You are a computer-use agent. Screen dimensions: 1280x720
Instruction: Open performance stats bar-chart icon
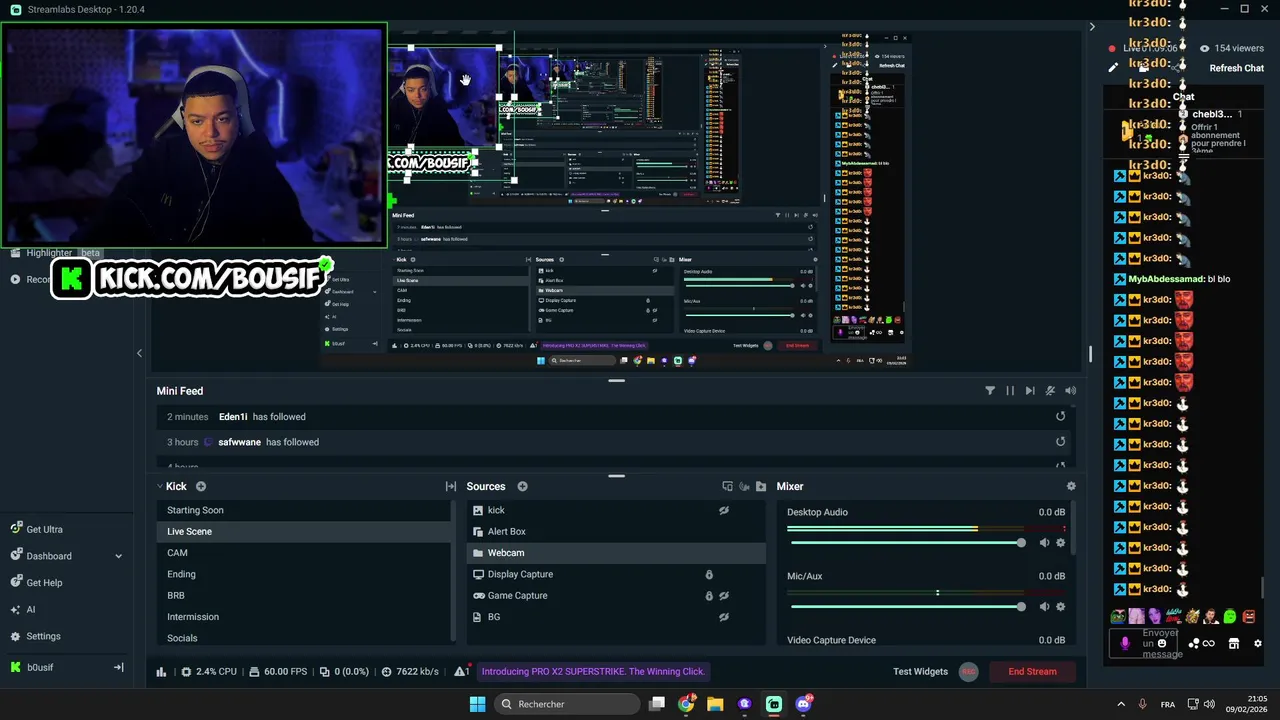(x=161, y=672)
